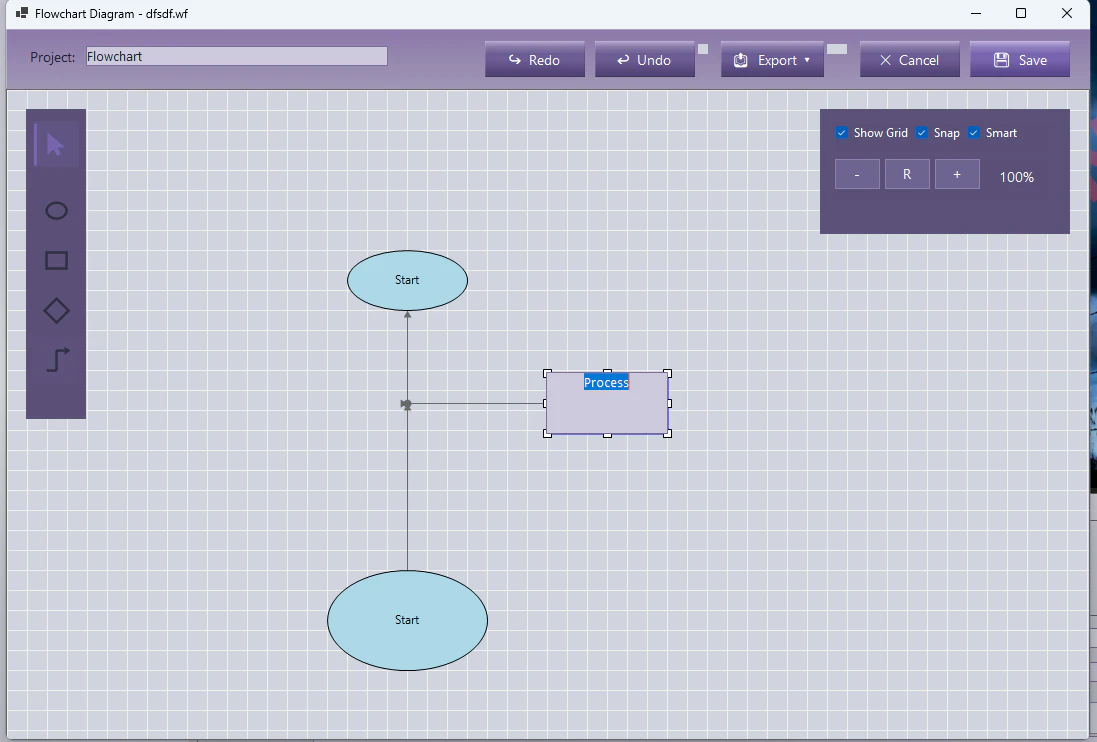This screenshot has width=1097, height=742.
Task: Select the diamond decision shape tool
Action: (x=56, y=311)
